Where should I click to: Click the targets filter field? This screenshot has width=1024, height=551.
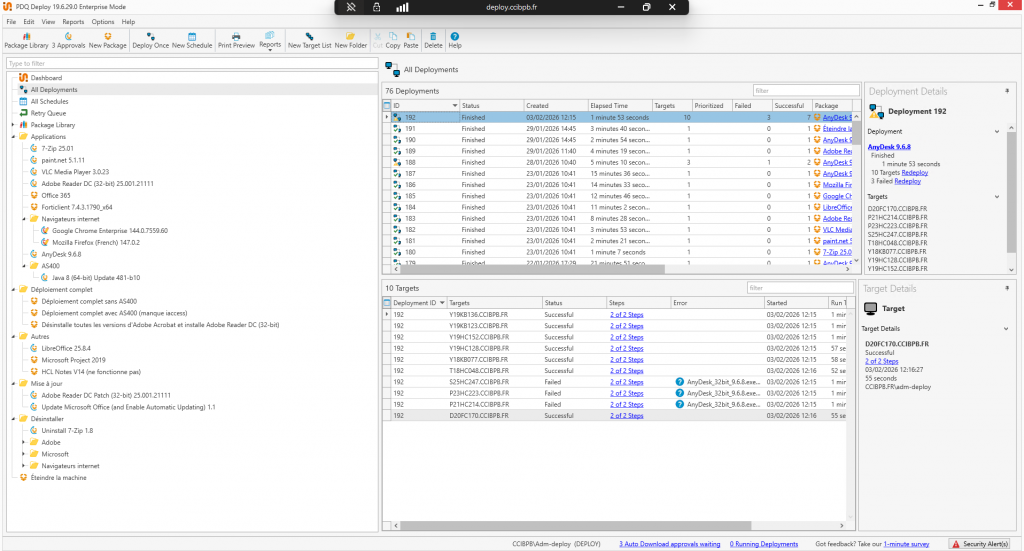pos(800,288)
